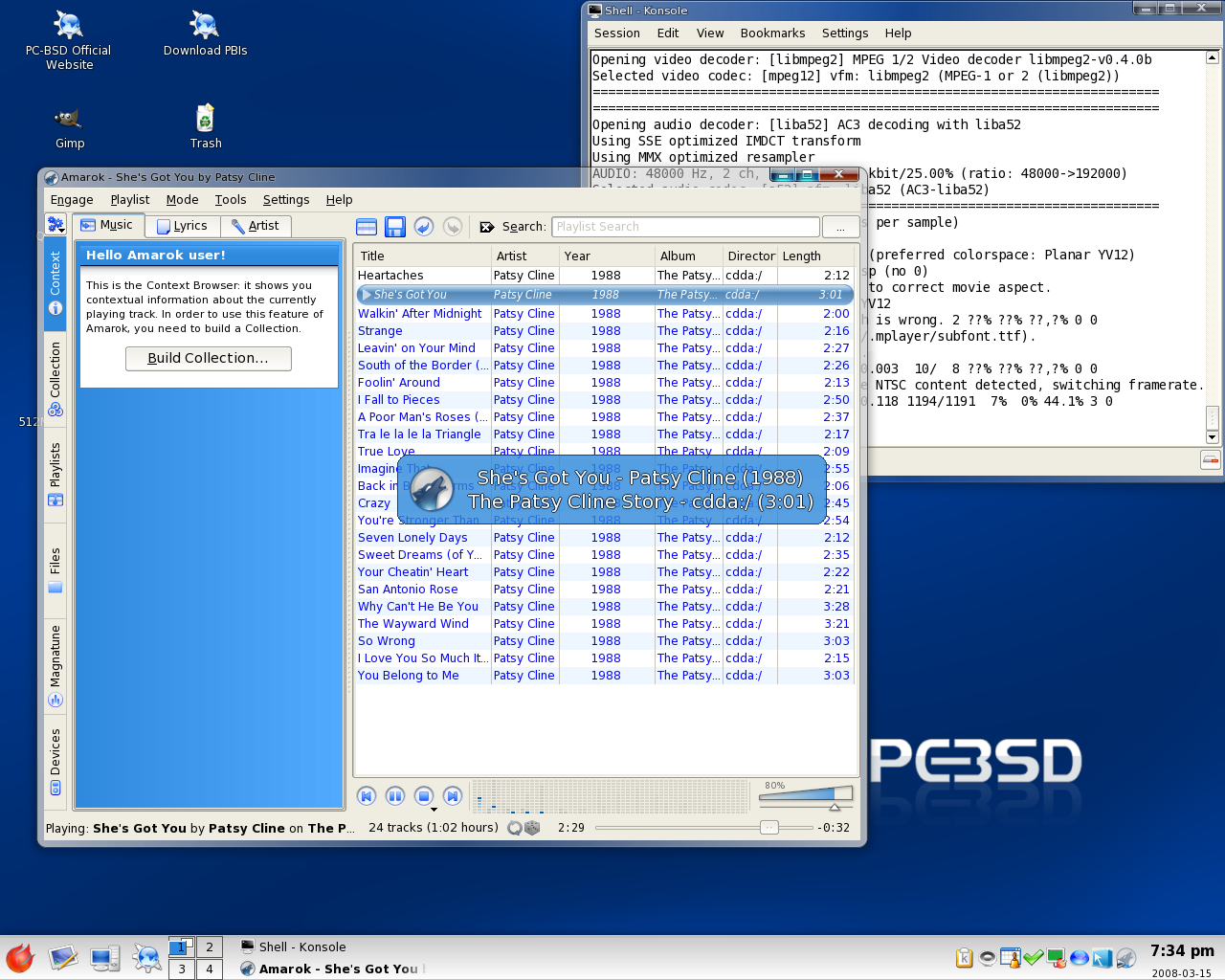Screen dimensions: 1225x980
Task: Open the Playlist menu in Amarok
Action: 129,200
